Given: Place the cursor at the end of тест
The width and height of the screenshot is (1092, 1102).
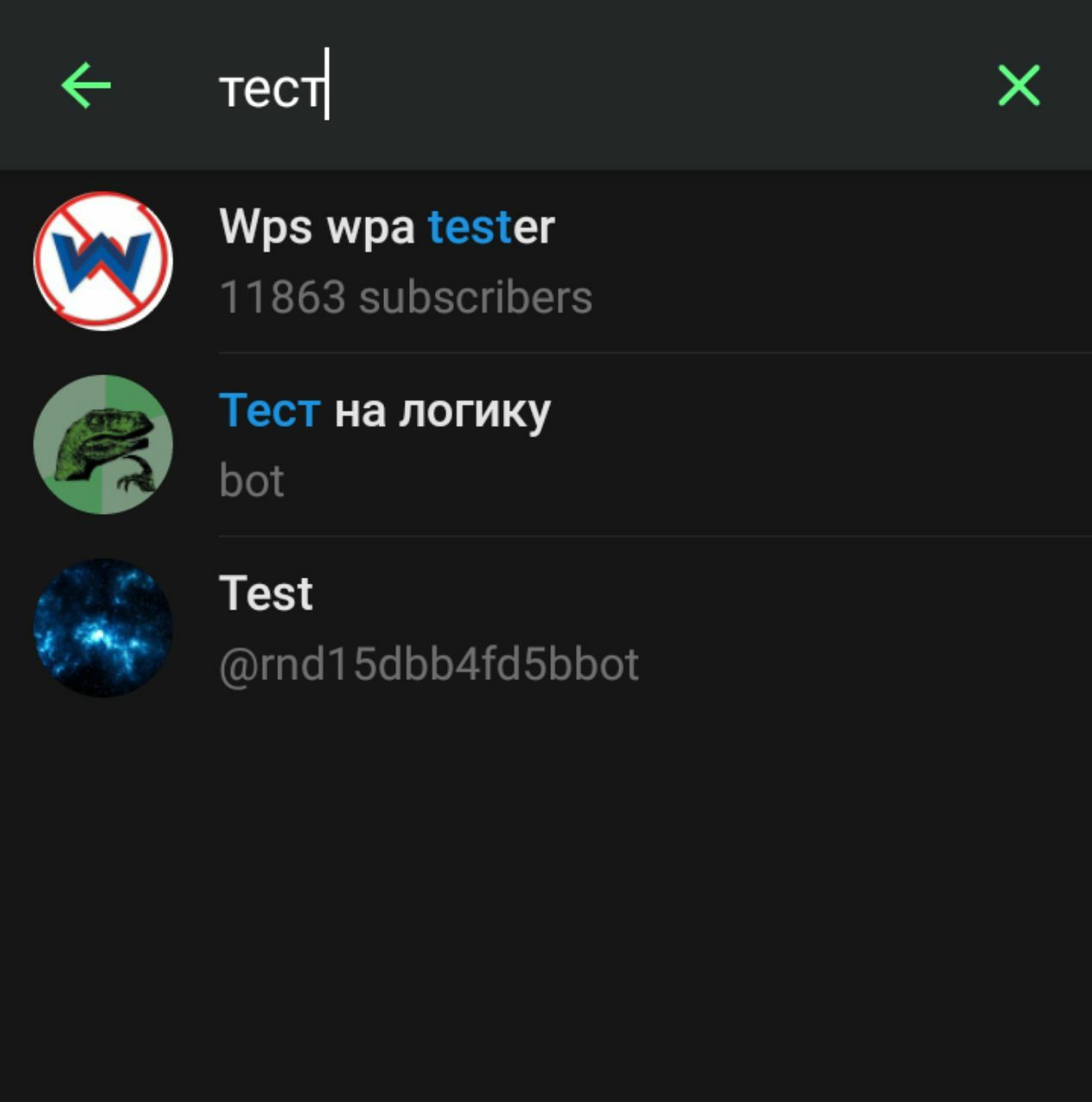Looking at the screenshot, I should click(x=326, y=86).
